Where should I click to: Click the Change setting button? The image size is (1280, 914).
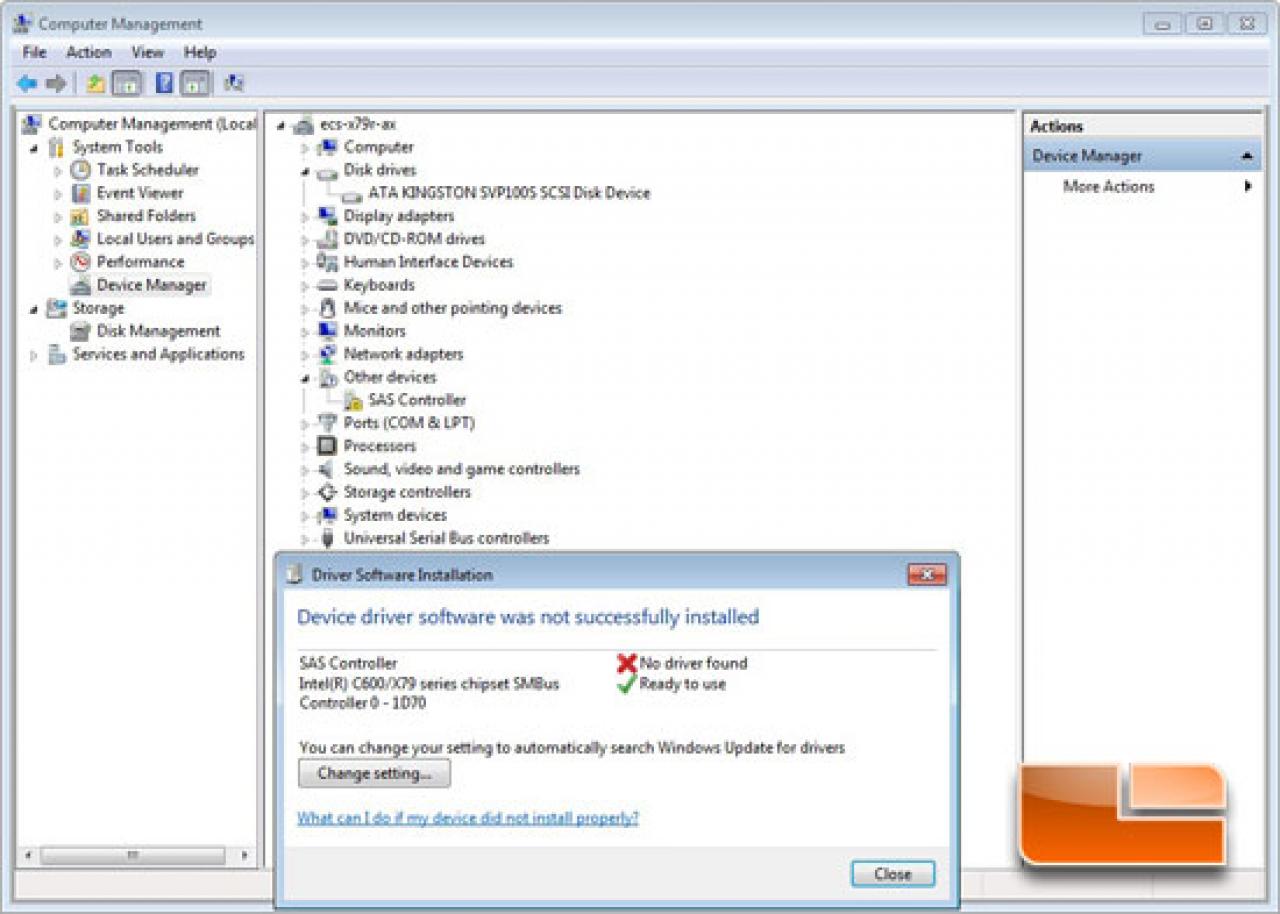click(x=374, y=773)
